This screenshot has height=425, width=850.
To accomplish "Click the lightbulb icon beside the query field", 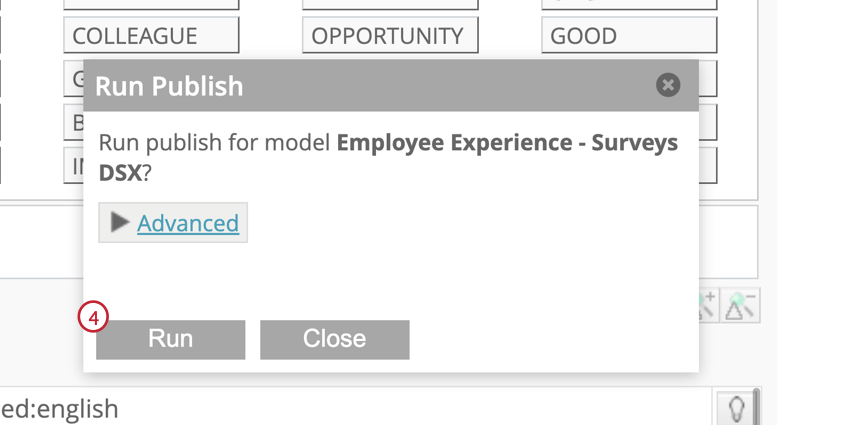I will [x=736, y=408].
